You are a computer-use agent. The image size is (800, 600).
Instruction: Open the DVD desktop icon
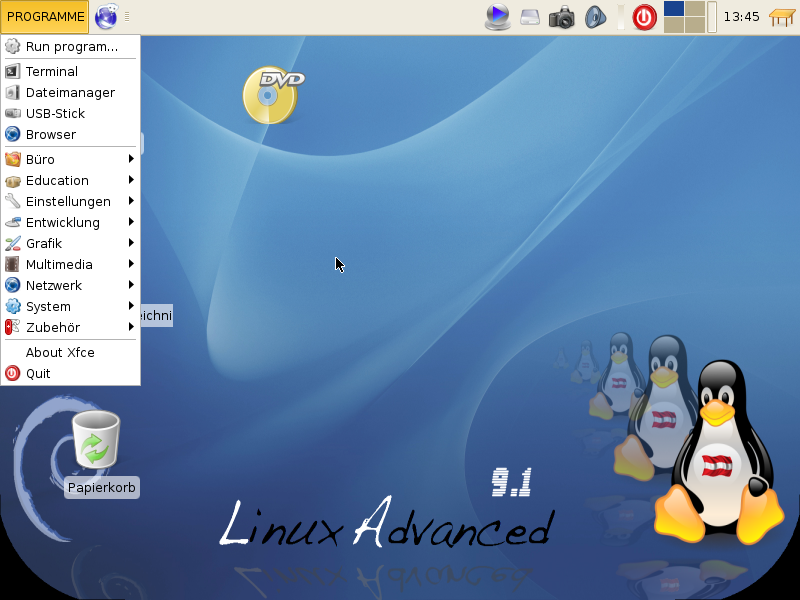[x=272, y=95]
